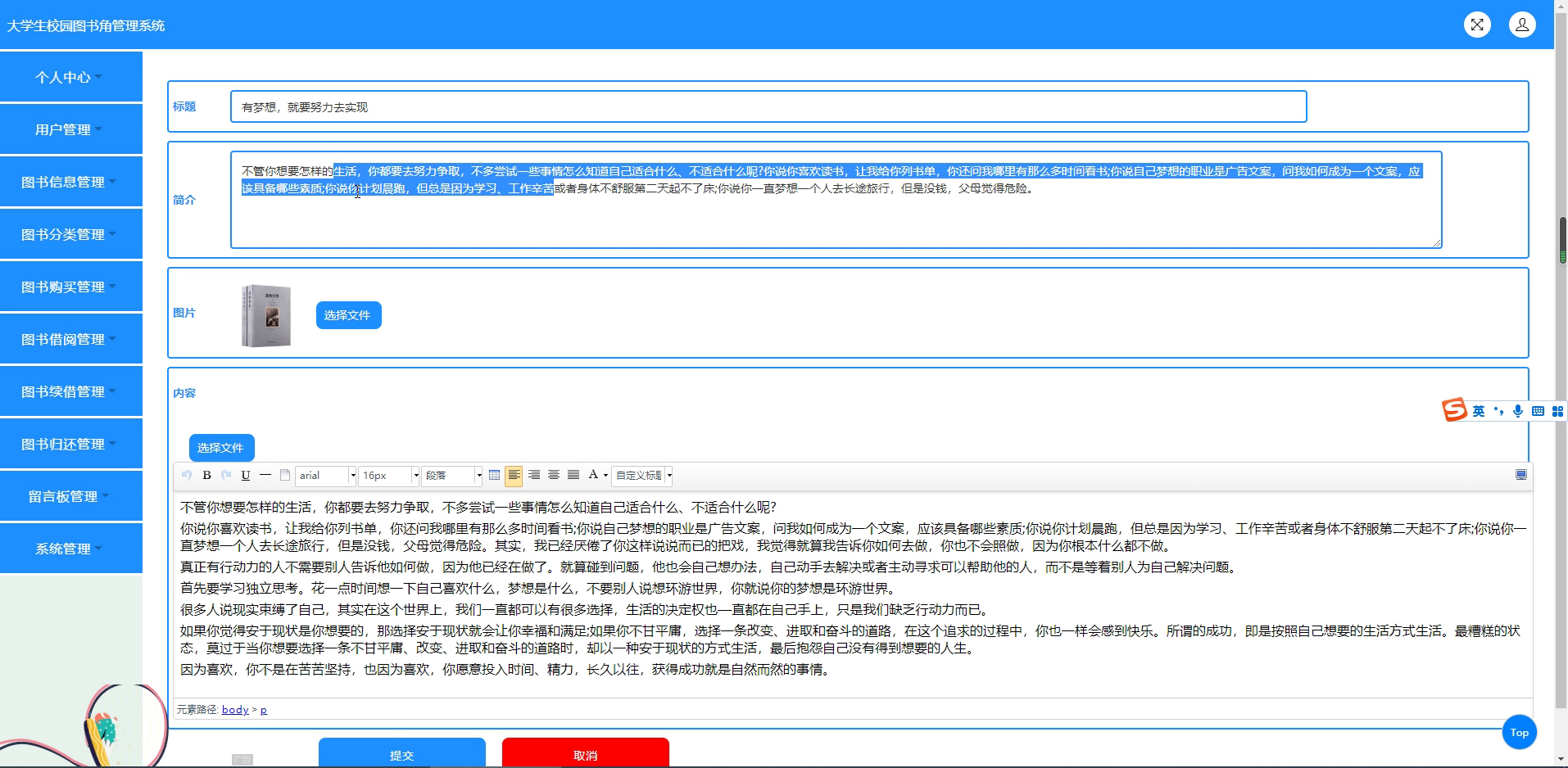The height and width of the screenshot is (768, 1568).
Task: Click the fullscreen toggle icon in header
Action: pos(1477,25)
